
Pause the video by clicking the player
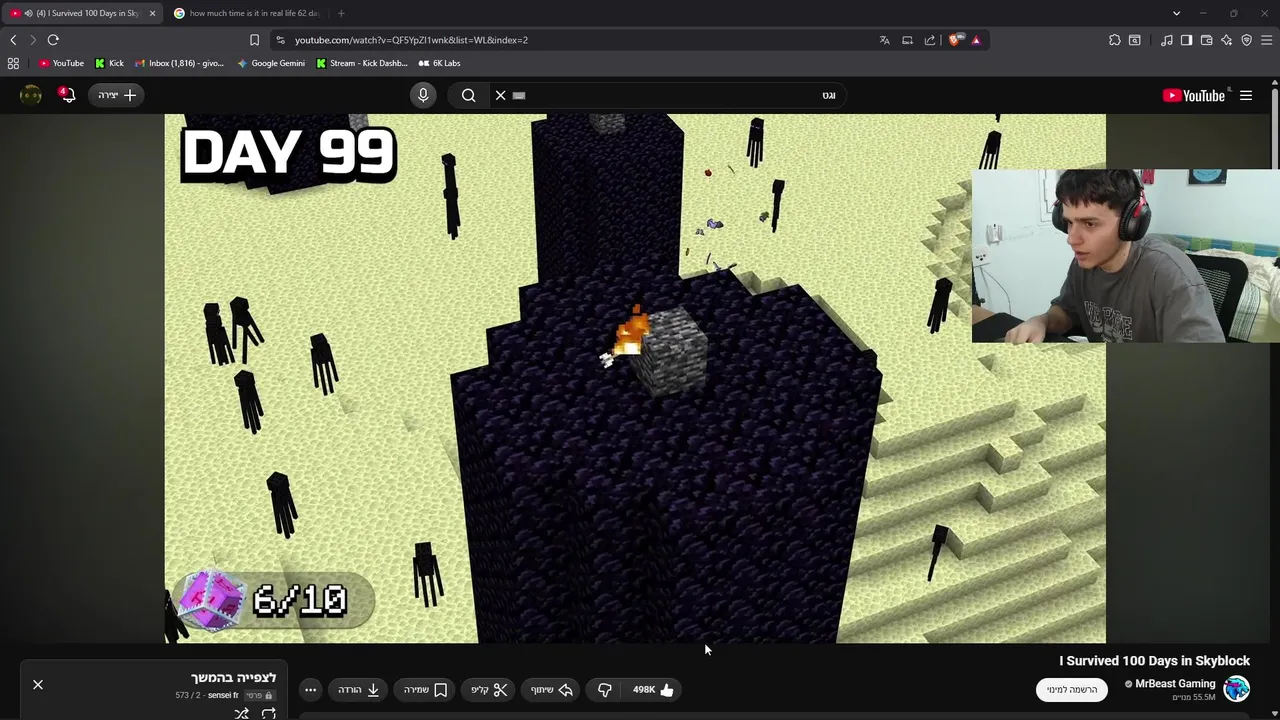click(x=635, y=378)
